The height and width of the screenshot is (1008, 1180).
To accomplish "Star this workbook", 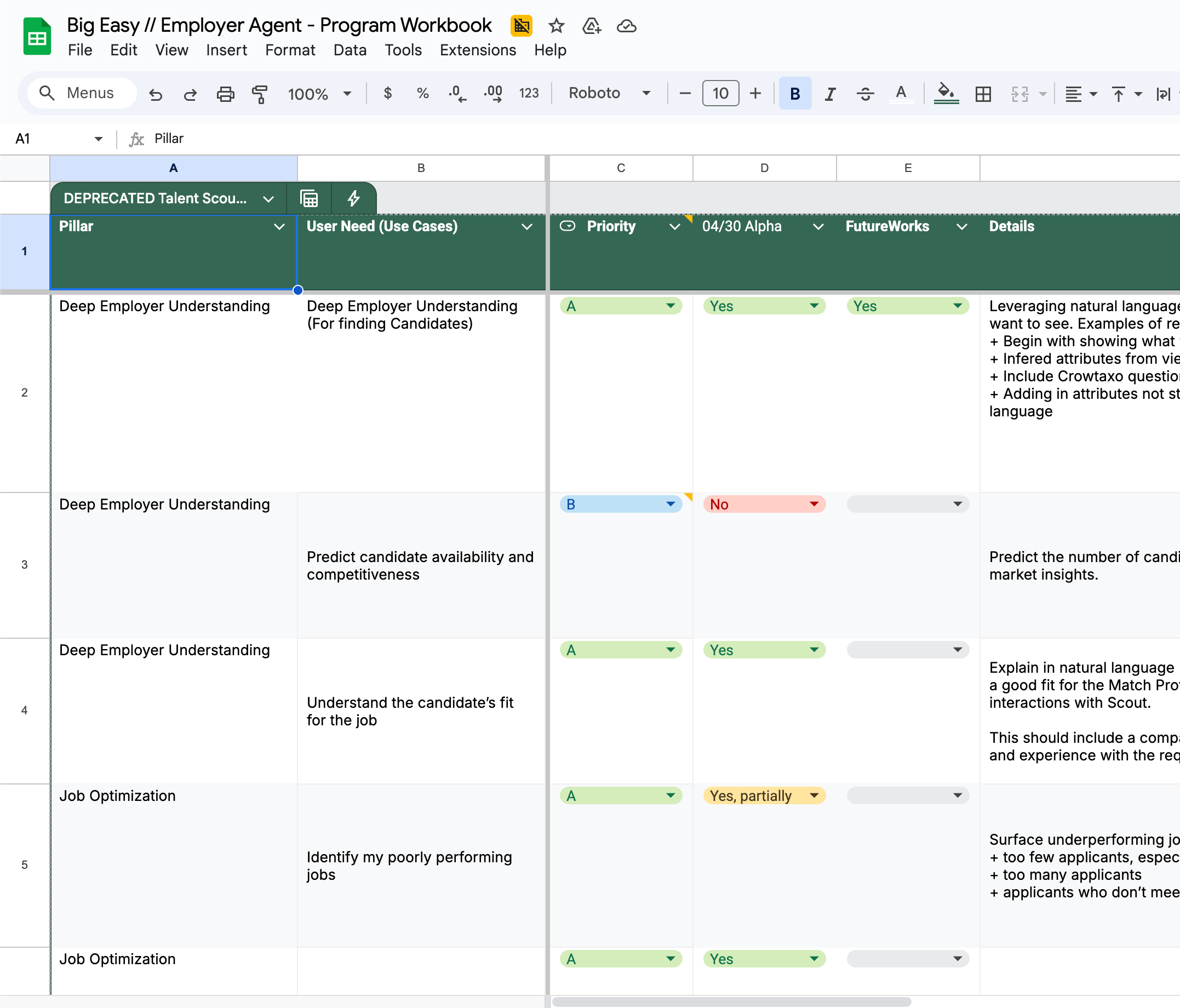I will coord(556,26).
